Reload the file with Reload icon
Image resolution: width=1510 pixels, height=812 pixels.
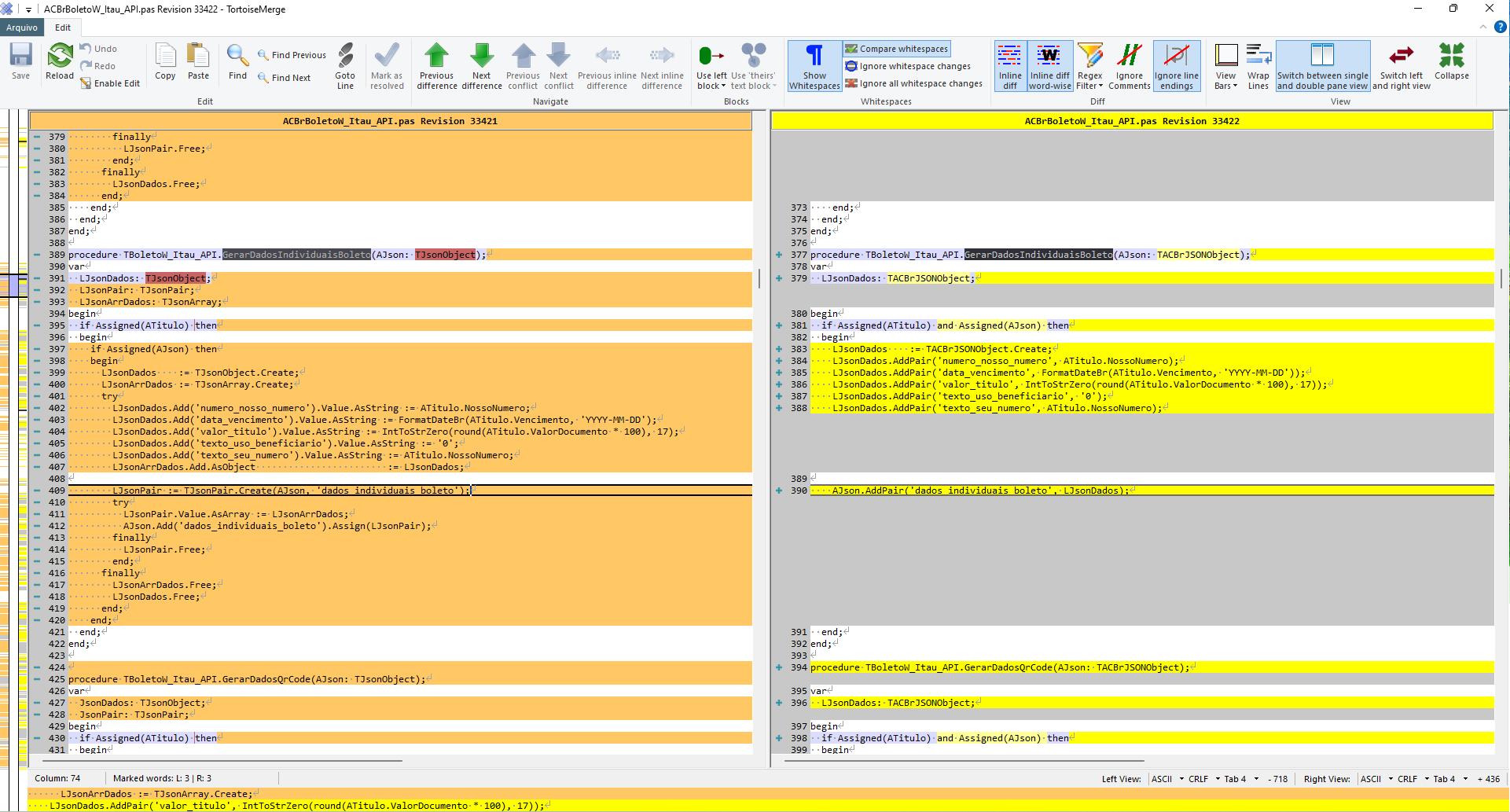click(60, 61)
